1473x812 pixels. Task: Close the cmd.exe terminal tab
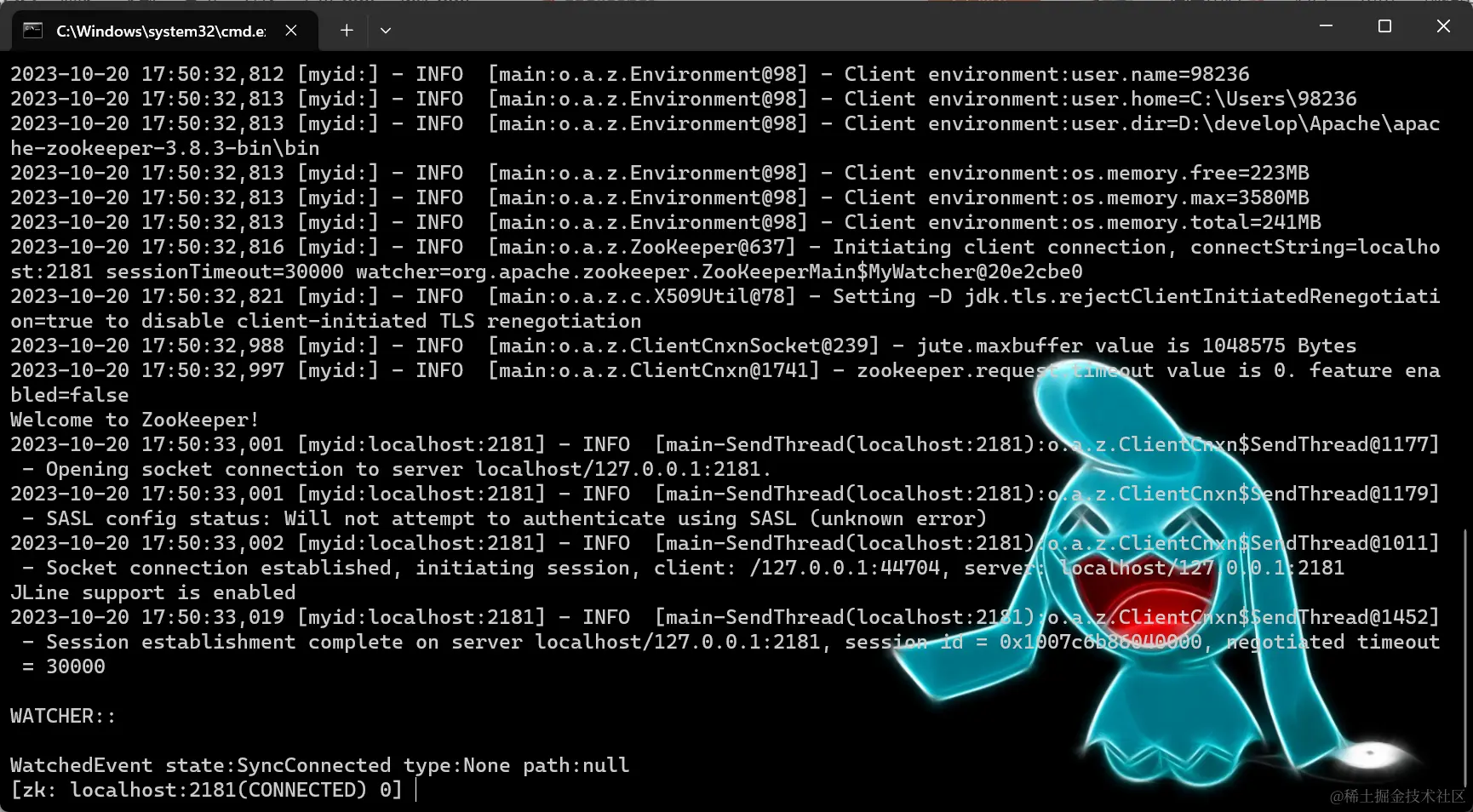point(291,31)
